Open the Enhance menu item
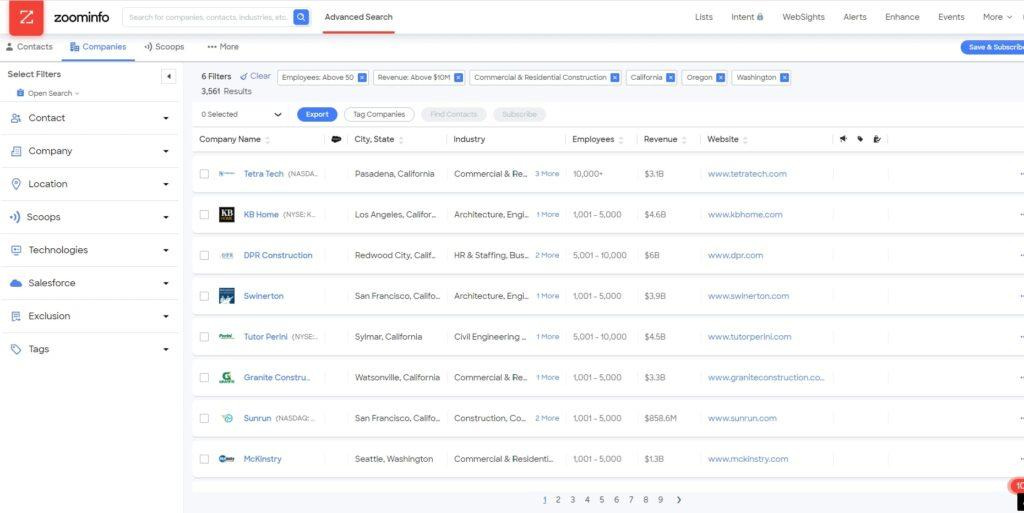This screenshot has height=513, width=1024. (x=902, y=17)
